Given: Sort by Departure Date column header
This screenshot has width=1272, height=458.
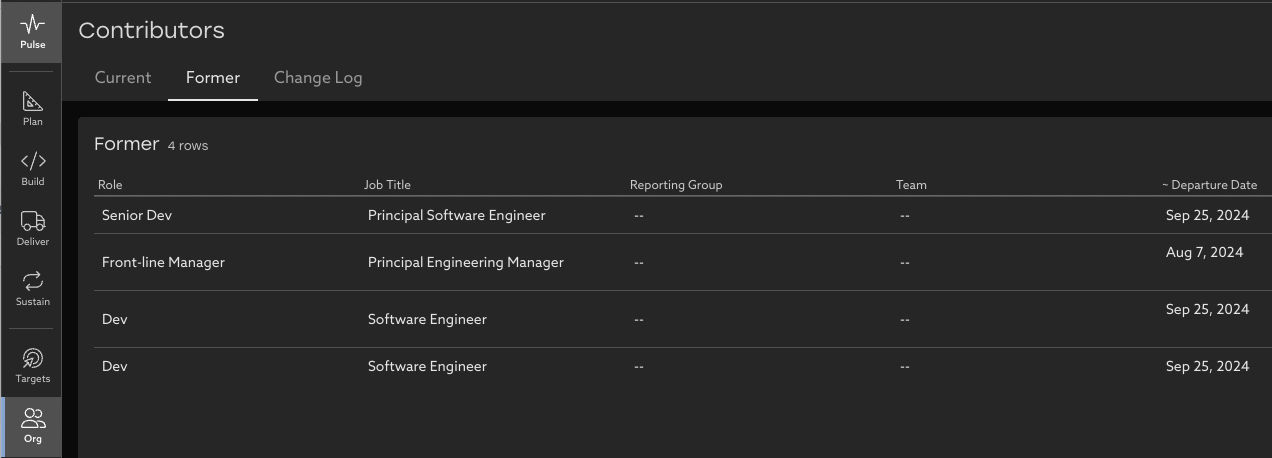Looking at the screenshot, I should [1213, 185].
